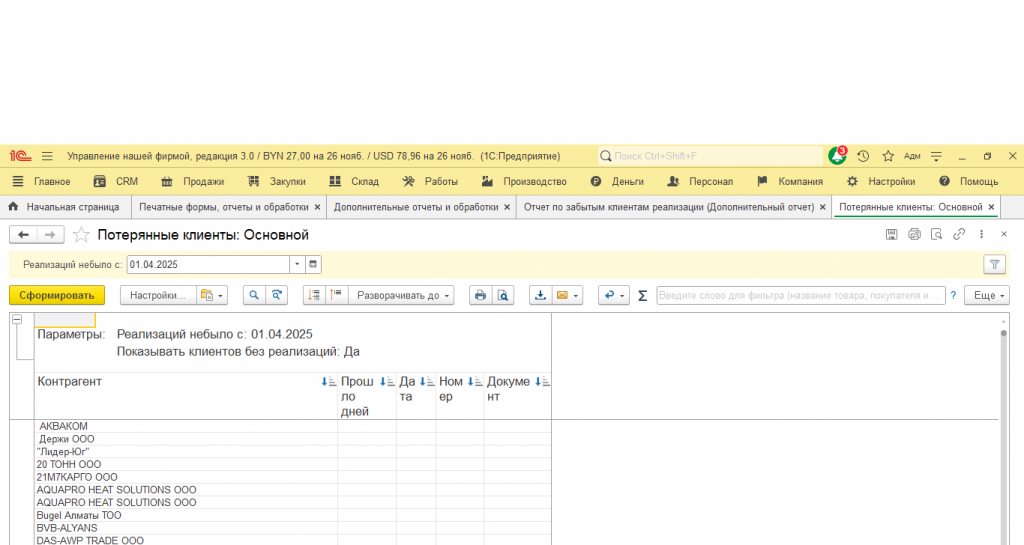The height and width of the screenshot is (545, 1024).
Task: Open the Еще dropdown menu
Action: 987,295
